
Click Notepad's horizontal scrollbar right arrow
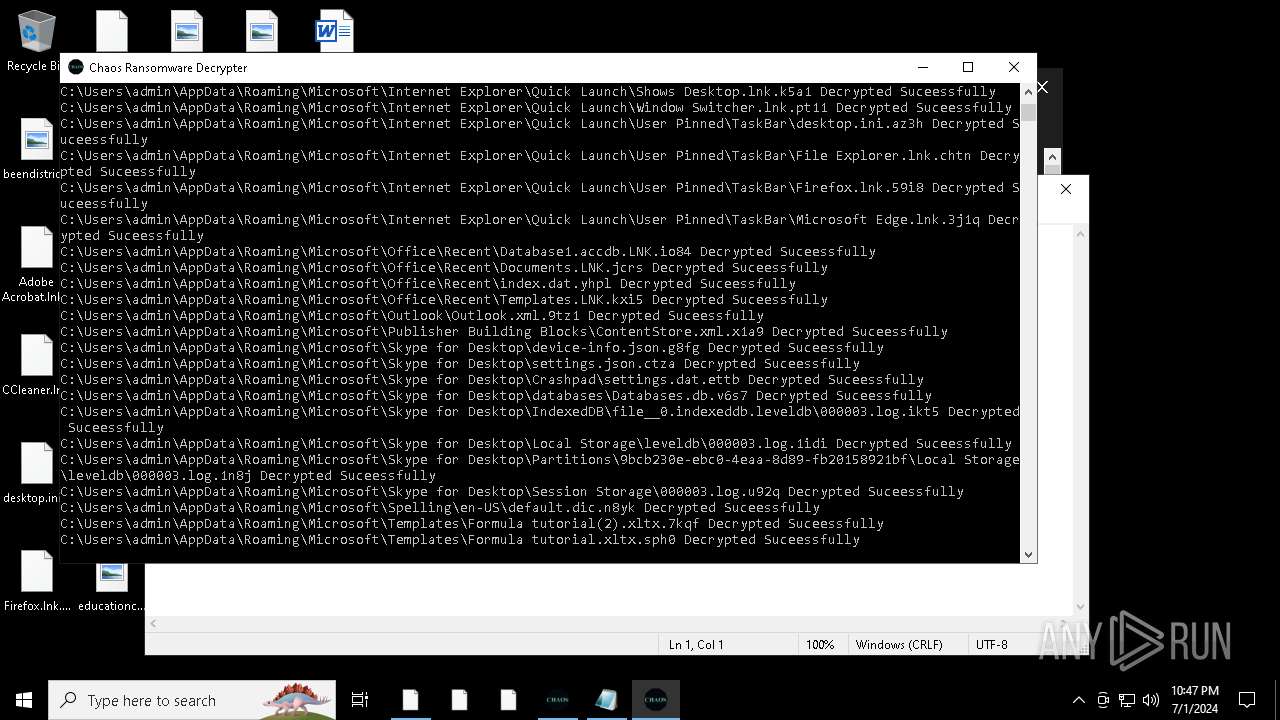1064,623
